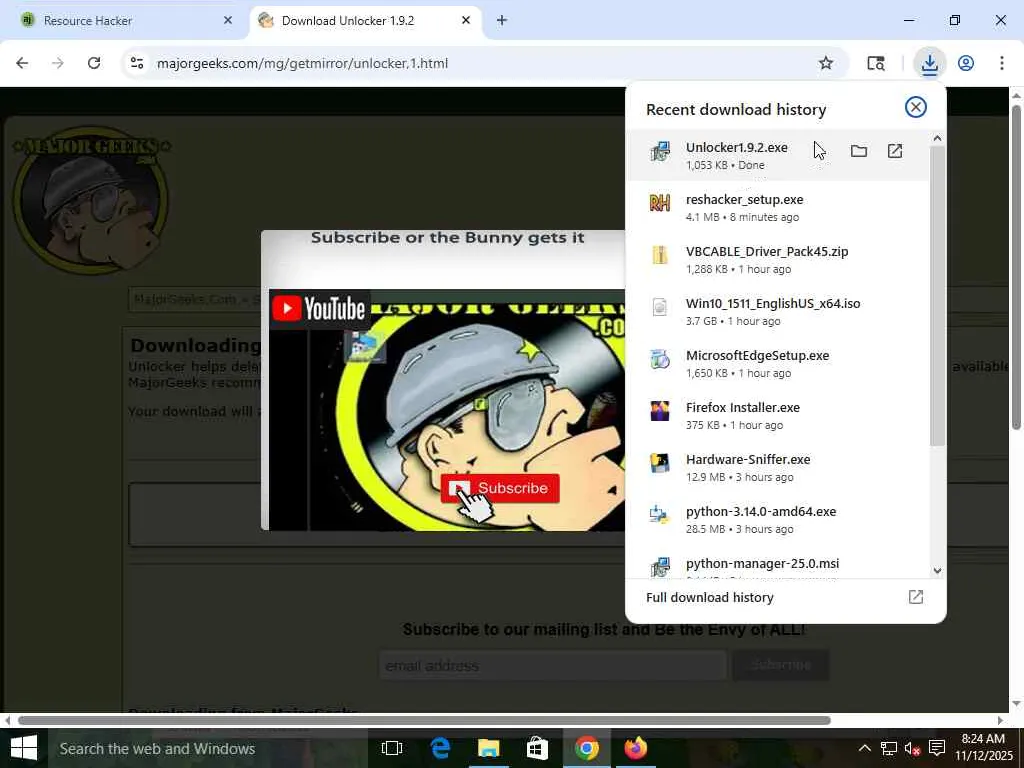Open MicrosoftEdgeSetup.exe download entry
The image size is (1024, 768).
pos(777,364)
